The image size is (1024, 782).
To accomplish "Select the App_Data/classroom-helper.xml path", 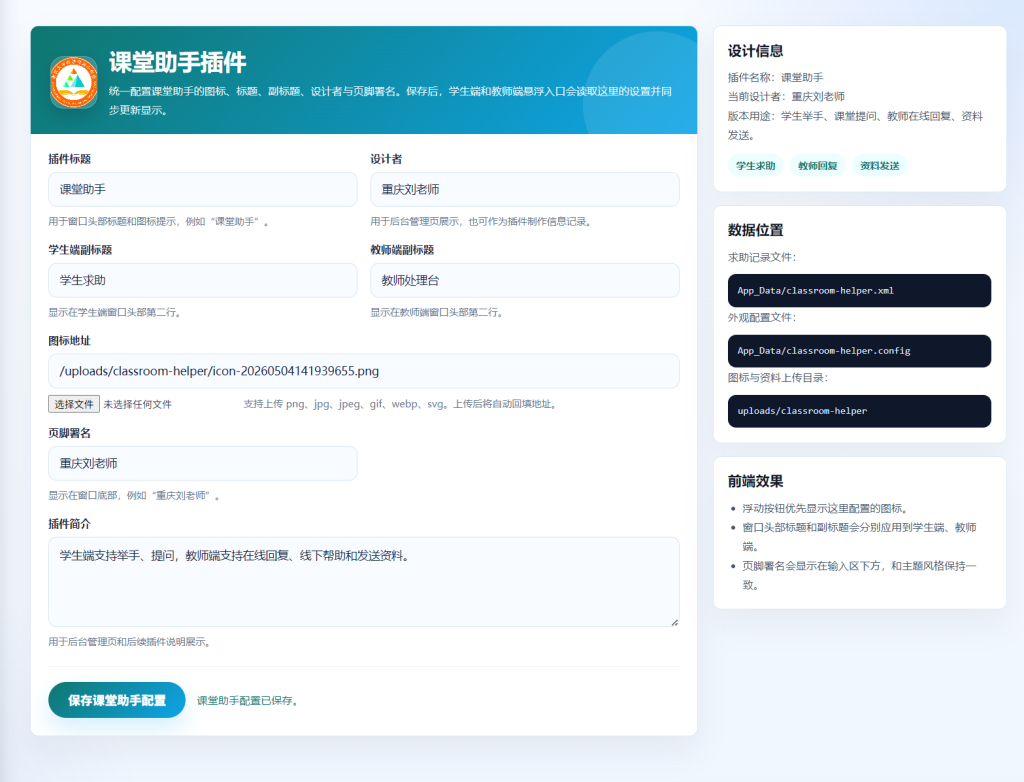I will click(x=816, y=291).
